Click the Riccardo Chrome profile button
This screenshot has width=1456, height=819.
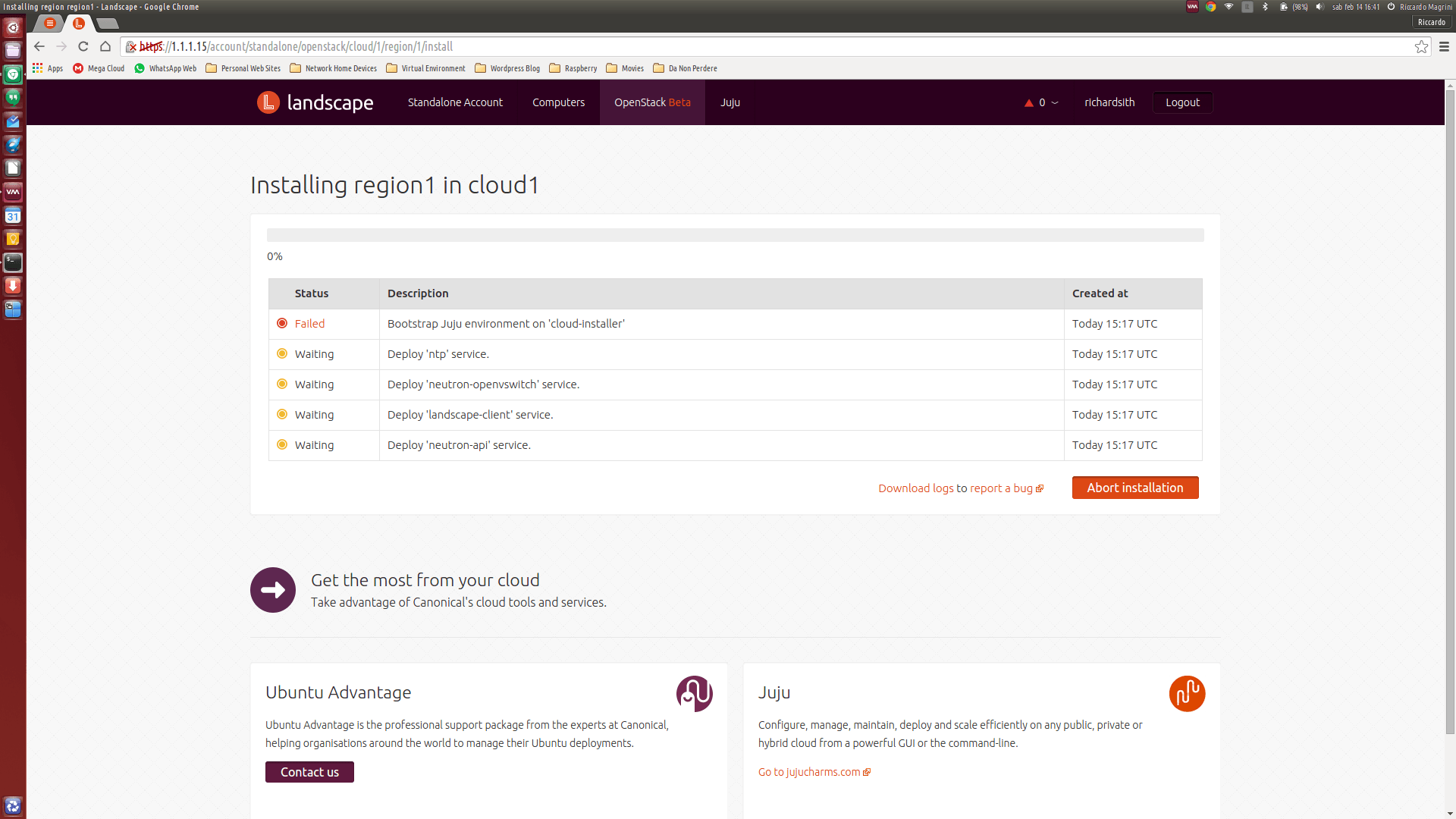click(x=1432, y=23)
